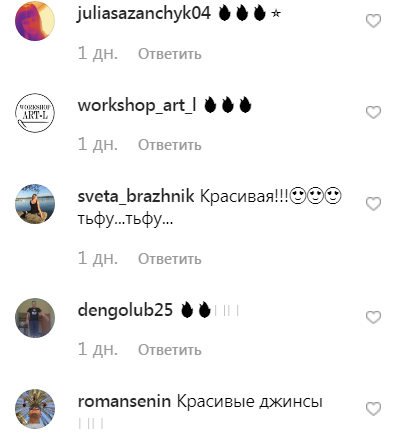Open romansenin's profile picture
The width and height of the screenshot is (401, 438).
(35, 409)
